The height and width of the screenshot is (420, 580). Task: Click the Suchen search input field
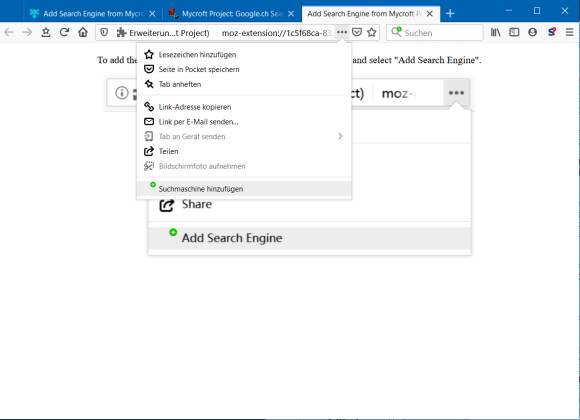tap(435, 33)
